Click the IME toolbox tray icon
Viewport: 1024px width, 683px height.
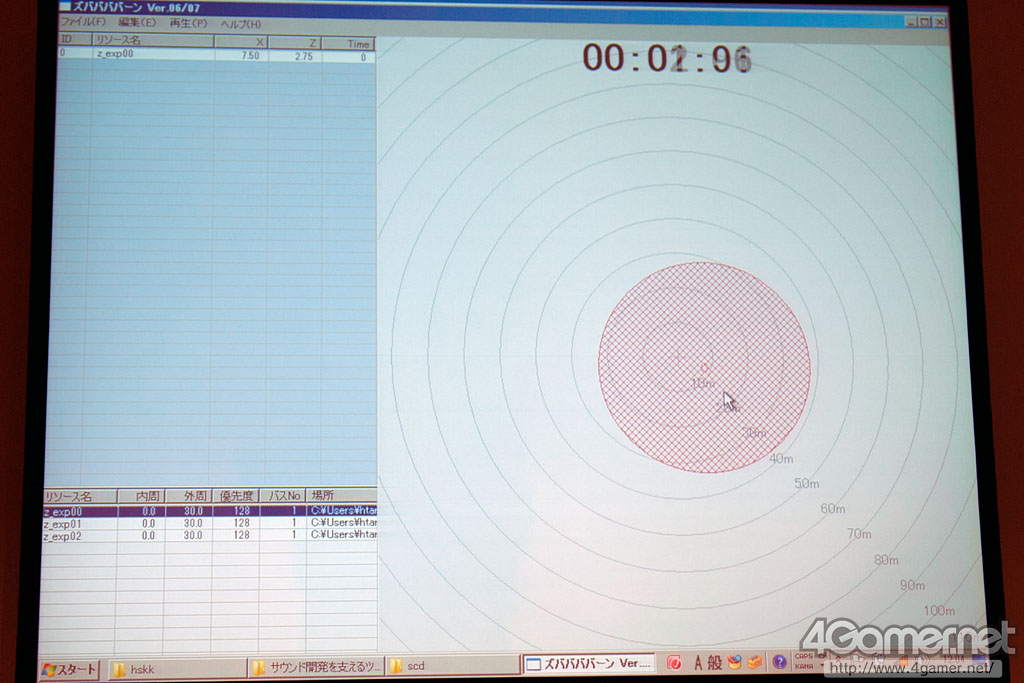[x=735, y=662]
